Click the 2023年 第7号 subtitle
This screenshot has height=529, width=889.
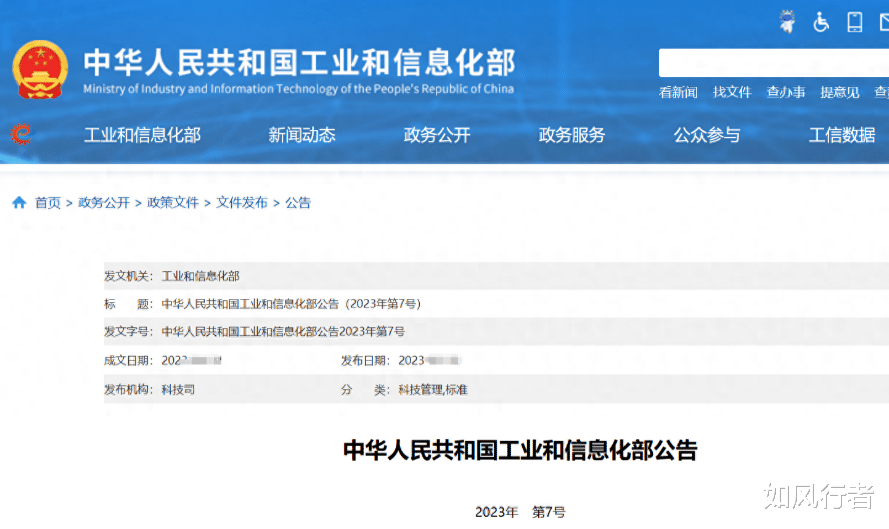tap(520, 512)
